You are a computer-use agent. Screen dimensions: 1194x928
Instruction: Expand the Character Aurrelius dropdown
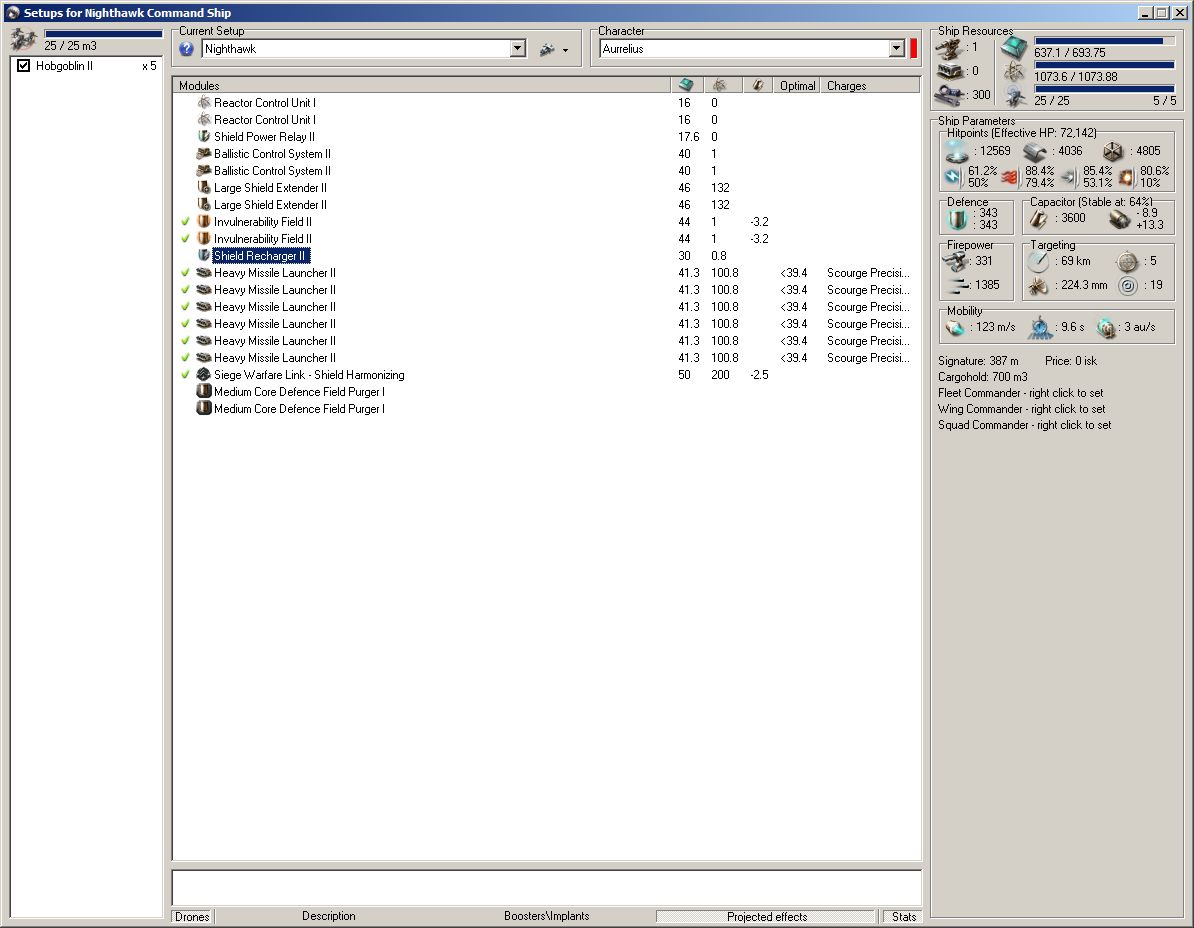click(896, 49)
